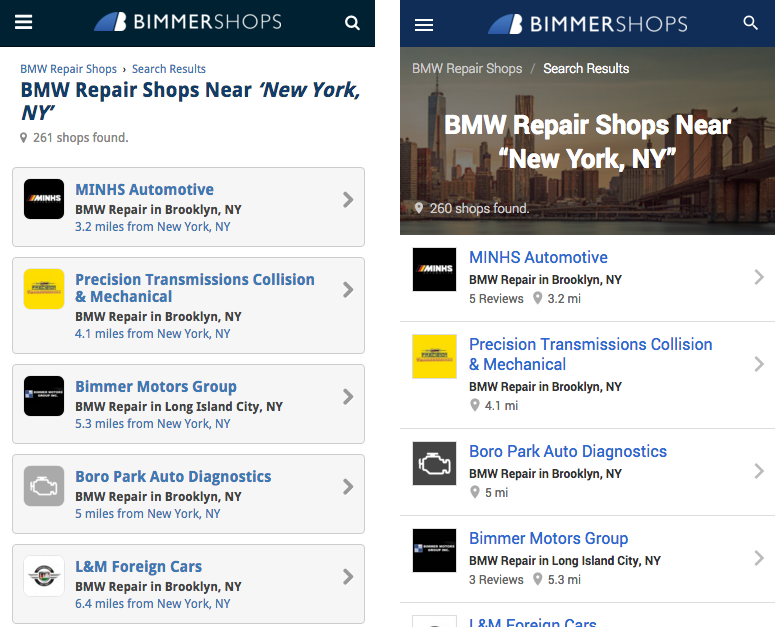Click '5 mi' distance in right list
This screenshot has width=775, height=627.
(496, 493)
